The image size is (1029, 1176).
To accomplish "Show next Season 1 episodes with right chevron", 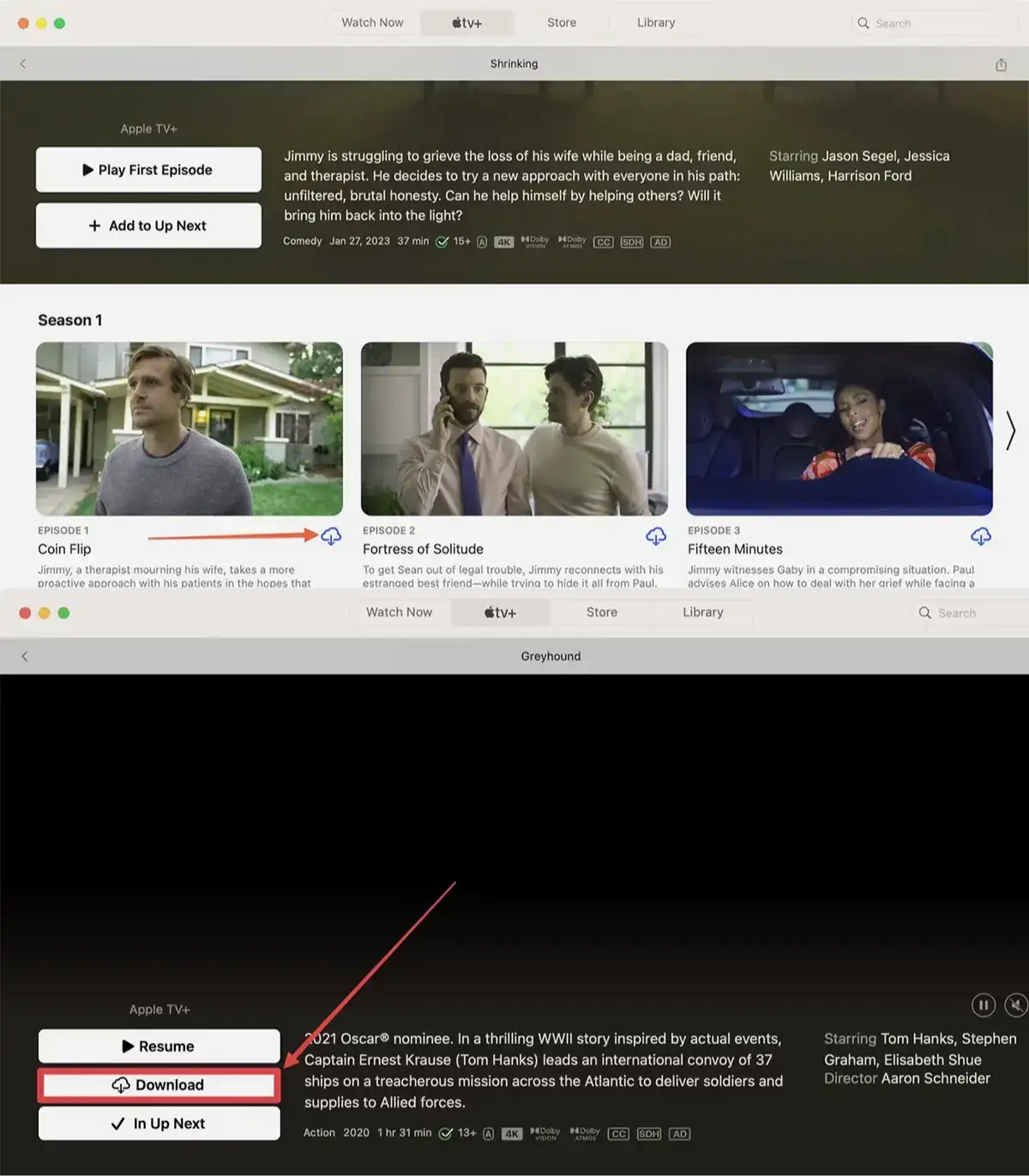I will (1011, 430).
